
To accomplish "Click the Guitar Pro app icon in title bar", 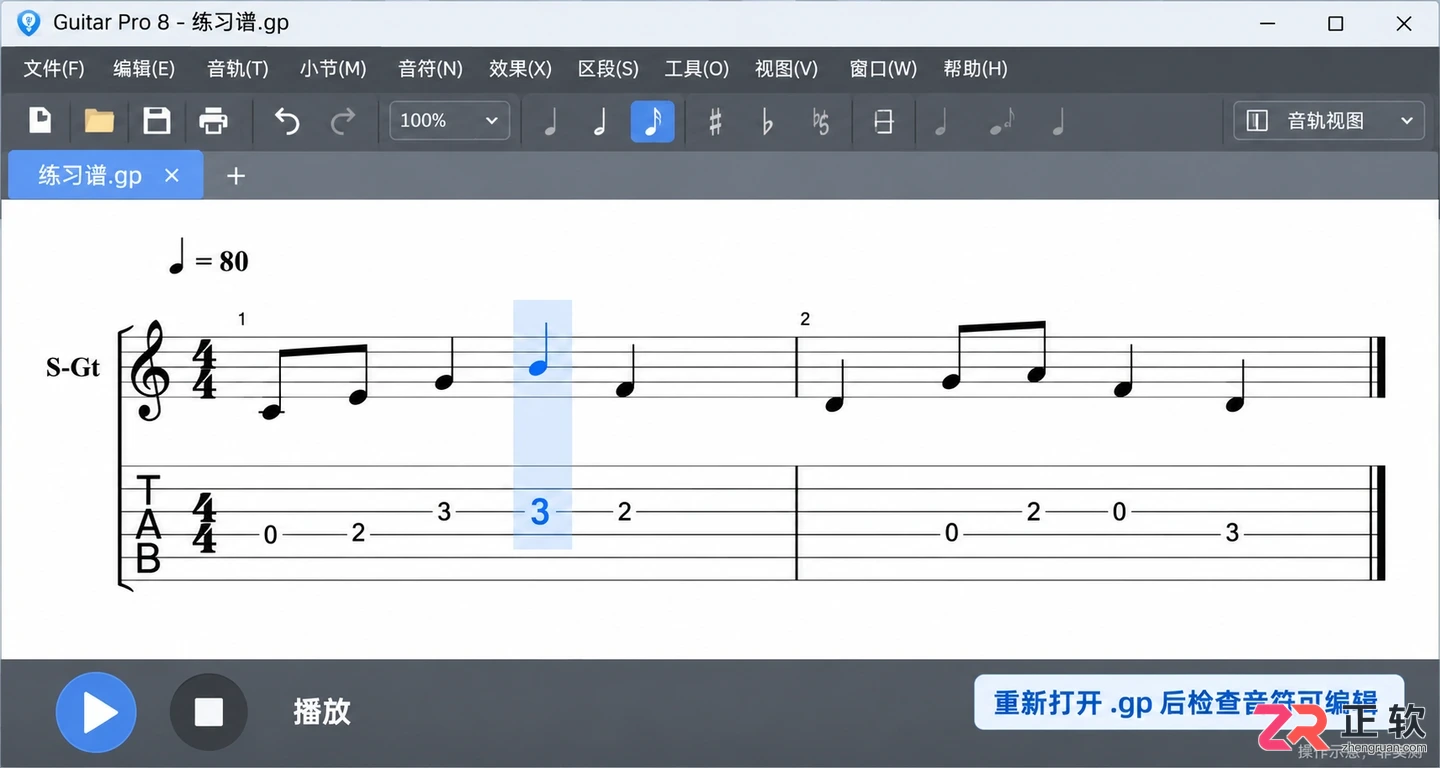I will pos(29,23).
